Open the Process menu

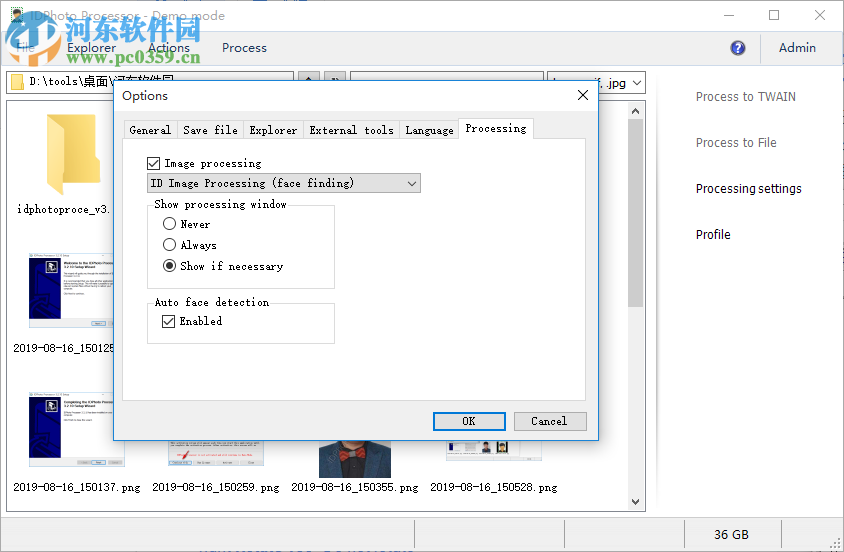tap(244, 48)
